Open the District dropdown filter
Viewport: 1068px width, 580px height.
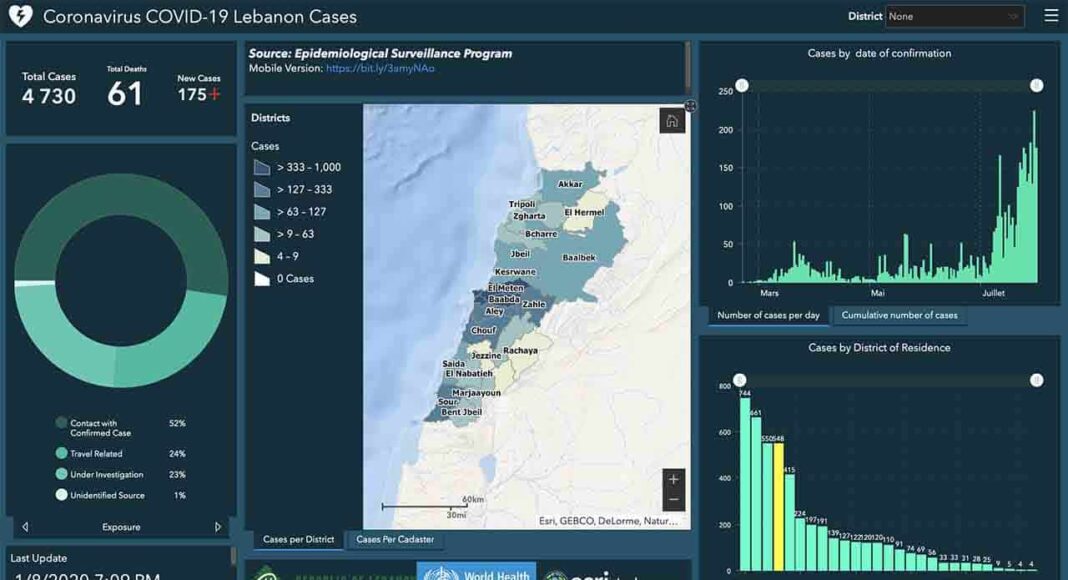[954, 16]
